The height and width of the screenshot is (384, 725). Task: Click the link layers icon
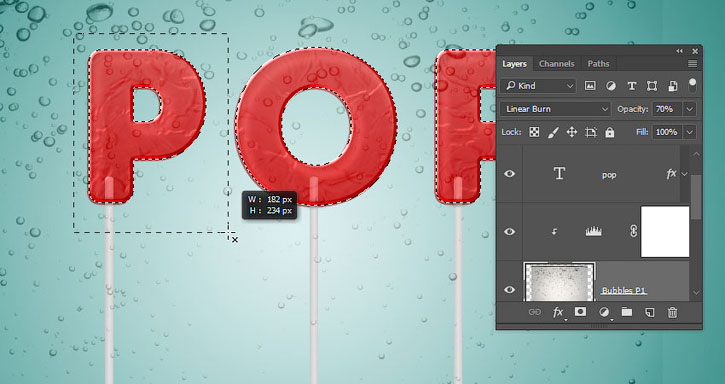point(535,312)
